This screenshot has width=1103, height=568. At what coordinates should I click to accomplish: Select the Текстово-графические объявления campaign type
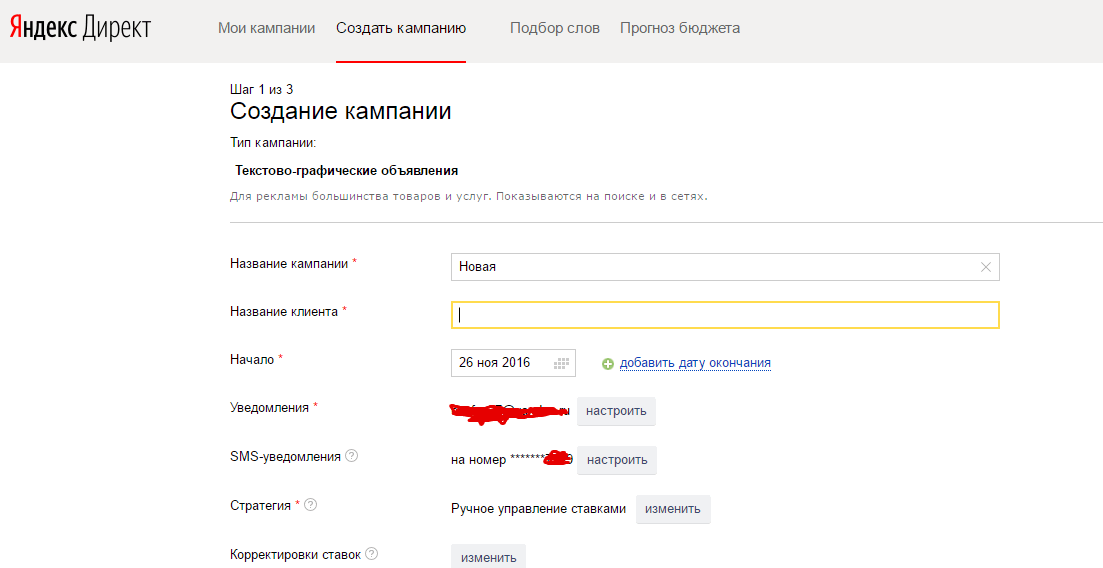(346, 170)
